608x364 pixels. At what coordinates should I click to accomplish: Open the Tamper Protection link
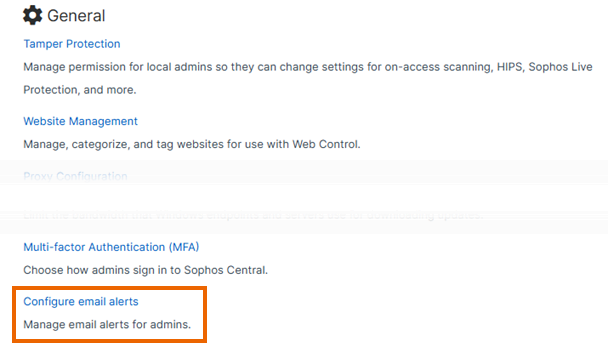click(72, 44)
